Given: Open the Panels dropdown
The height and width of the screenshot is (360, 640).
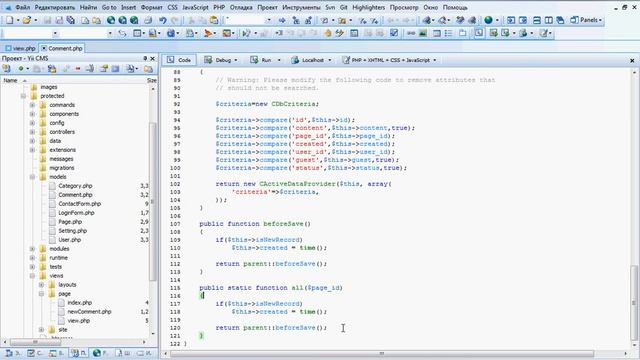Looking at the screenshot, I should [x=586, y=20].
